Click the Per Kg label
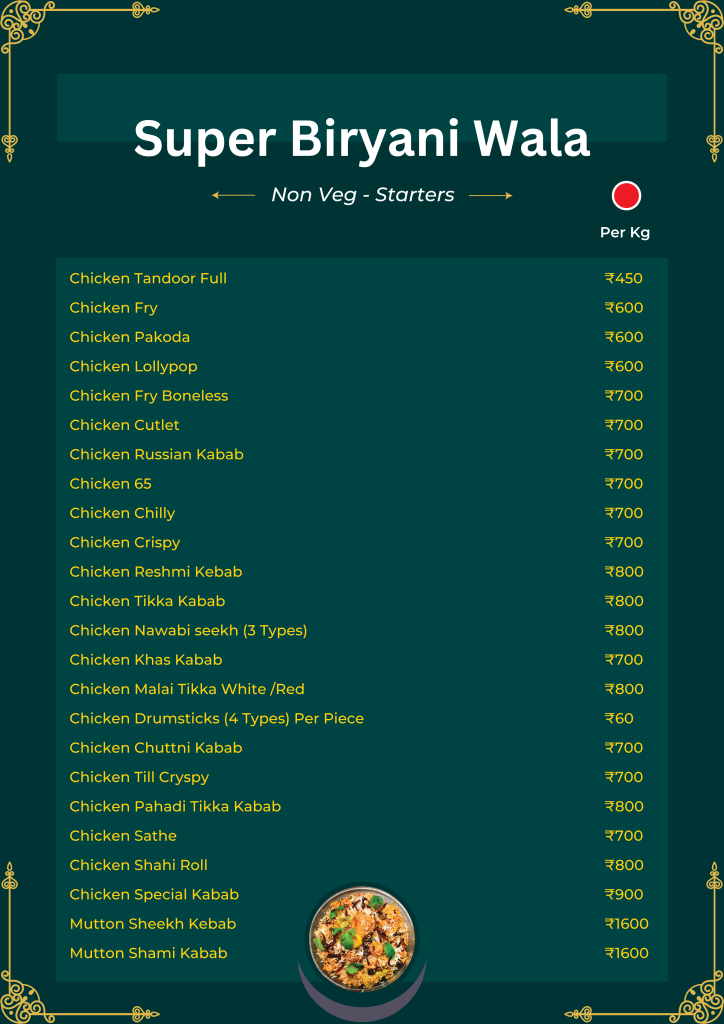The height and width of the screenshot is (1024, 724). point(625,232)
